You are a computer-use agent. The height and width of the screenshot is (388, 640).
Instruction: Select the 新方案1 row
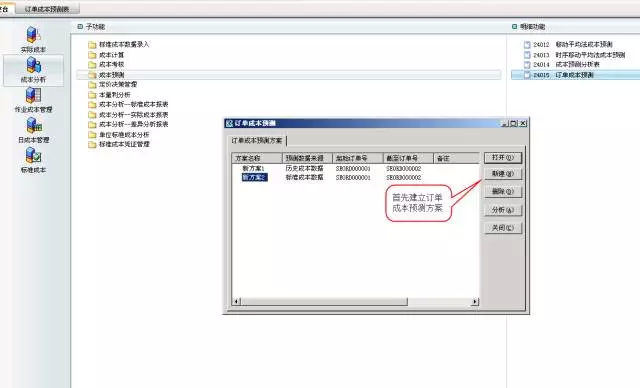click(x=253, y=169)
